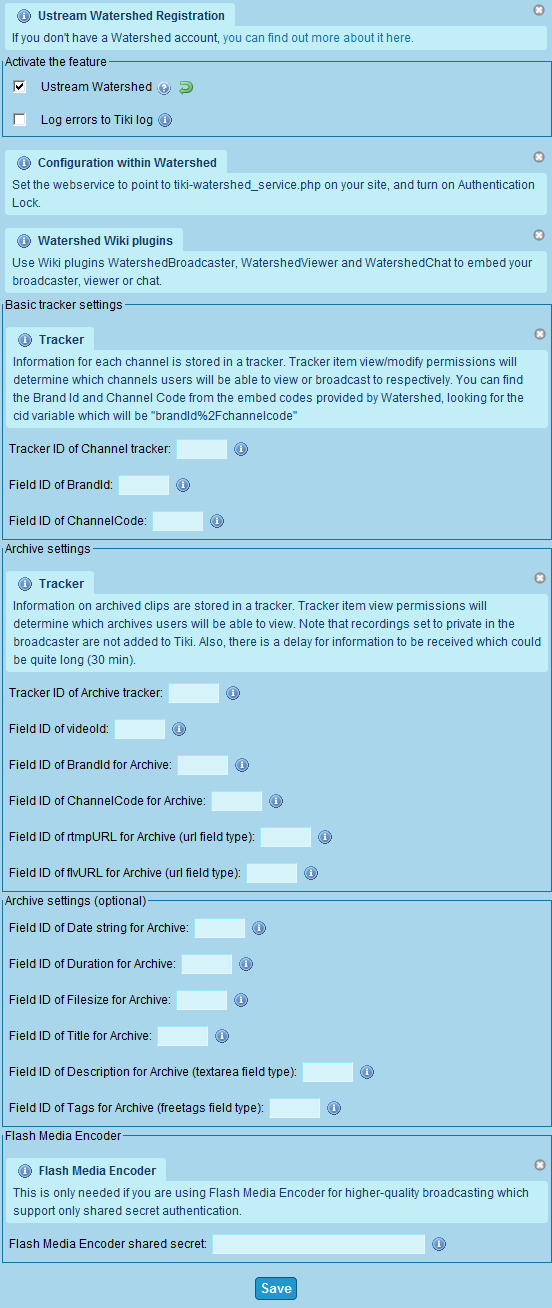The height and width of the screenshot is (1308, 552).
Task: Focus the Flash Media Encoder shared secret field
Action: coord(319,1244)
